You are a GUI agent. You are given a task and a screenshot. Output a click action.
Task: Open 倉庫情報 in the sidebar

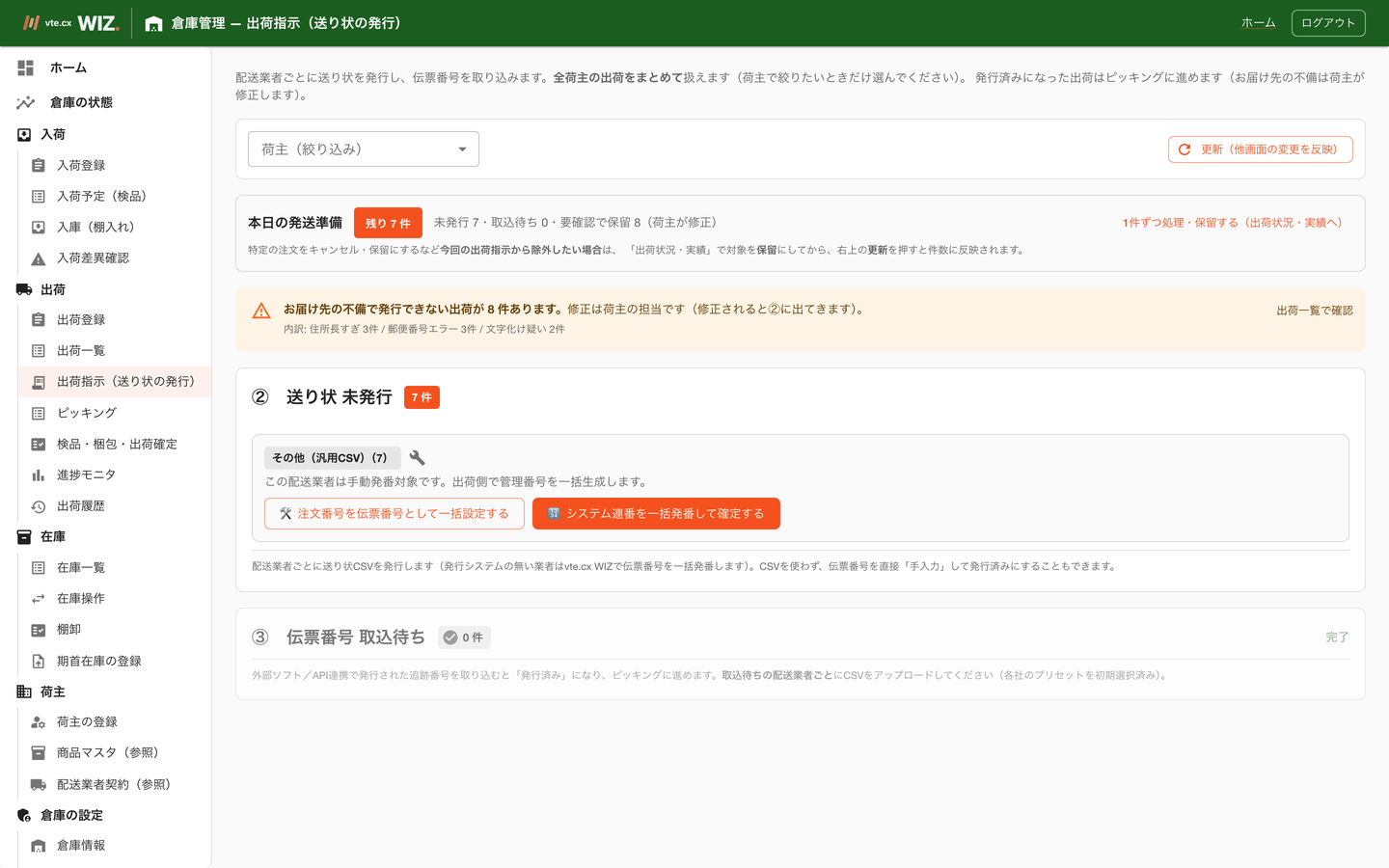point(115,846)
